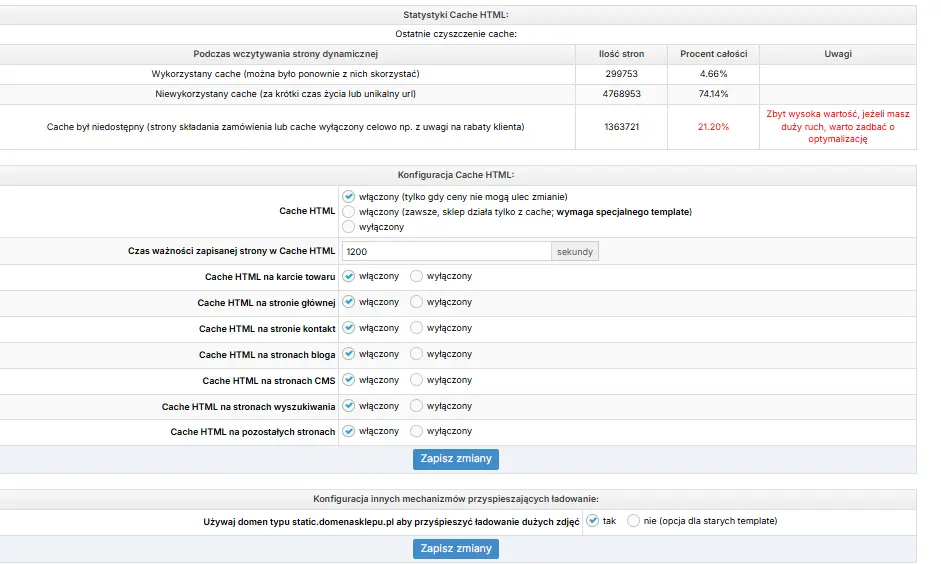941x564 pixels.
Task: Disable Cache HTML na stronach CMS
Action: coord(417,380)
